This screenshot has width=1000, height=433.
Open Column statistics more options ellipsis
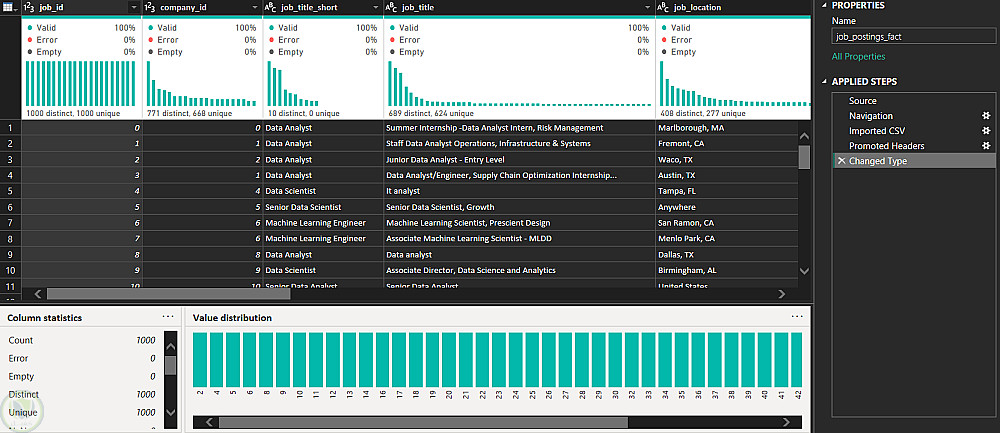pos(168,317)
